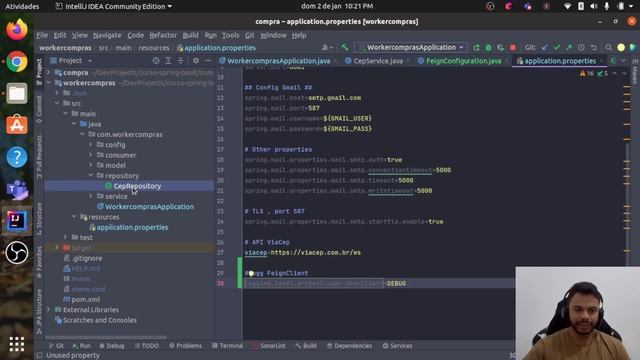Run WorkercomprasApplication with the green run icon
Image resolution: width=640 pixels, height=360 pixels.
tap(476, 47)
